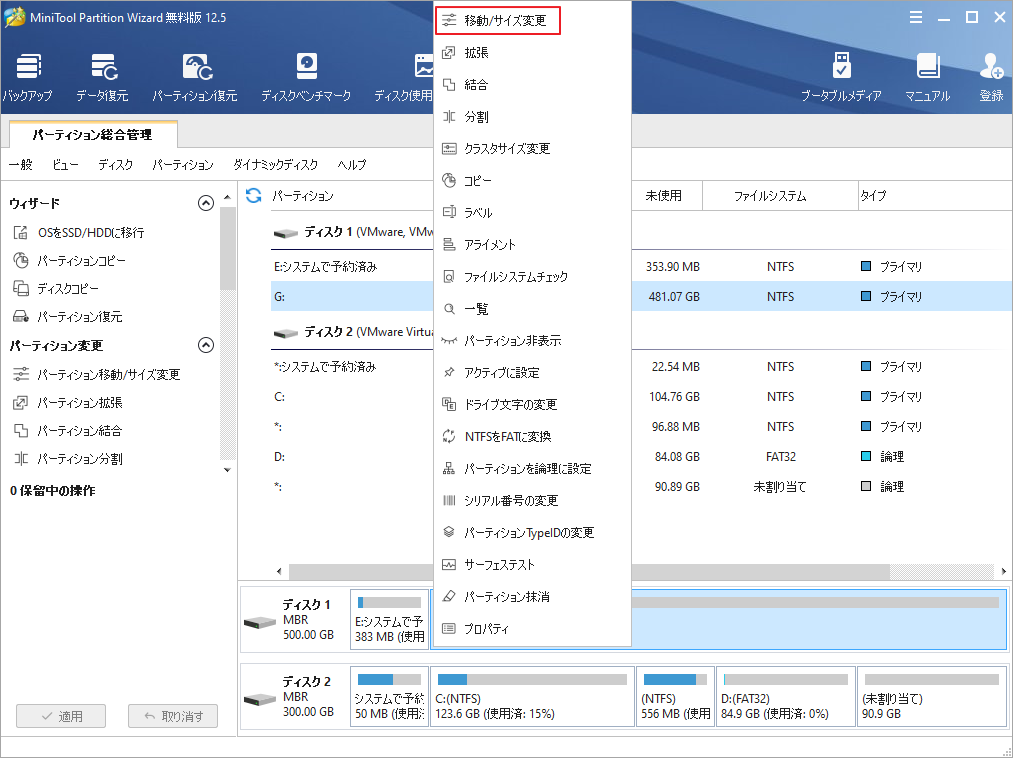Click the 適用 apply button
Screen dimensions: 1013x758
click(x=60, y=716)
